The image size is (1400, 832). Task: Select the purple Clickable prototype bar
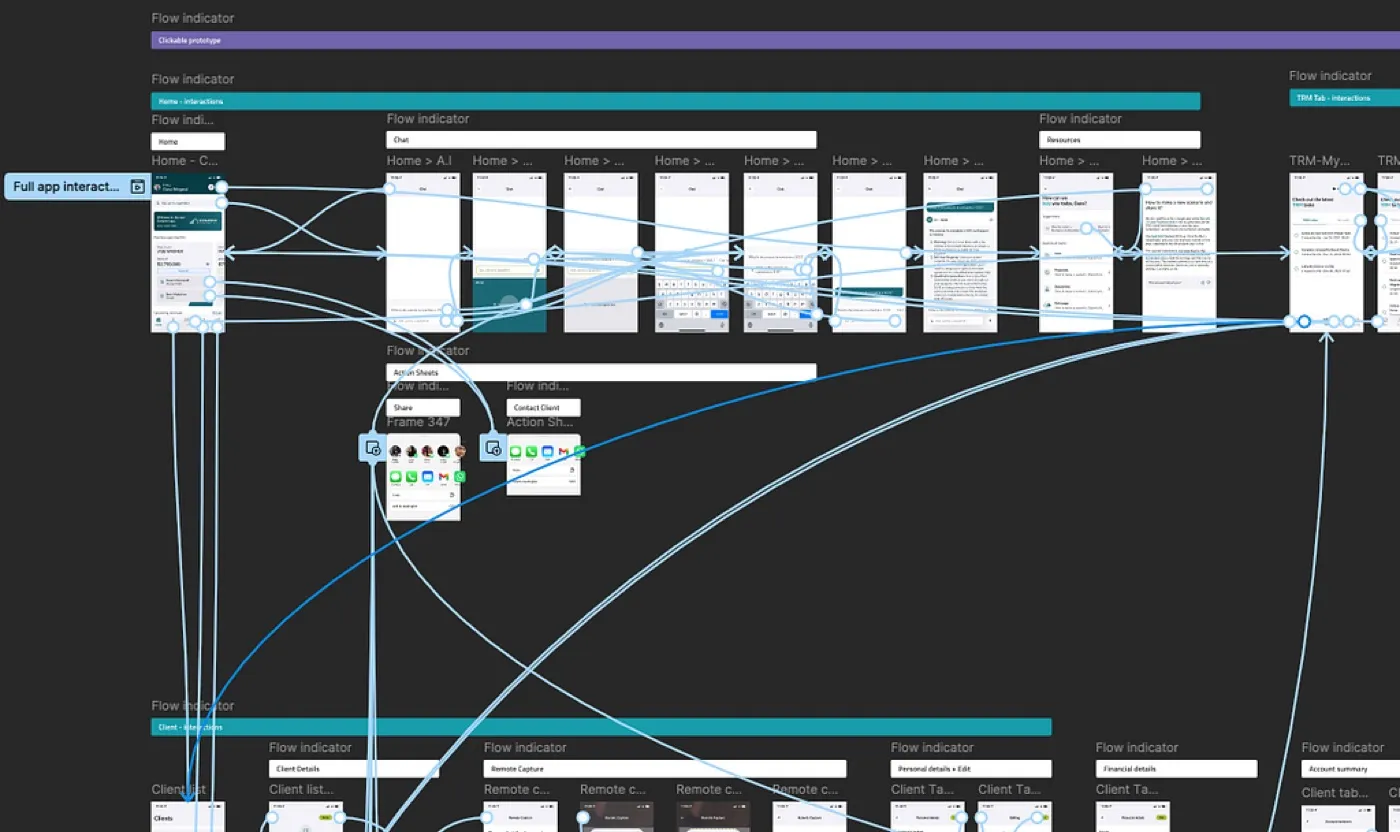click(x=775, y=40)
